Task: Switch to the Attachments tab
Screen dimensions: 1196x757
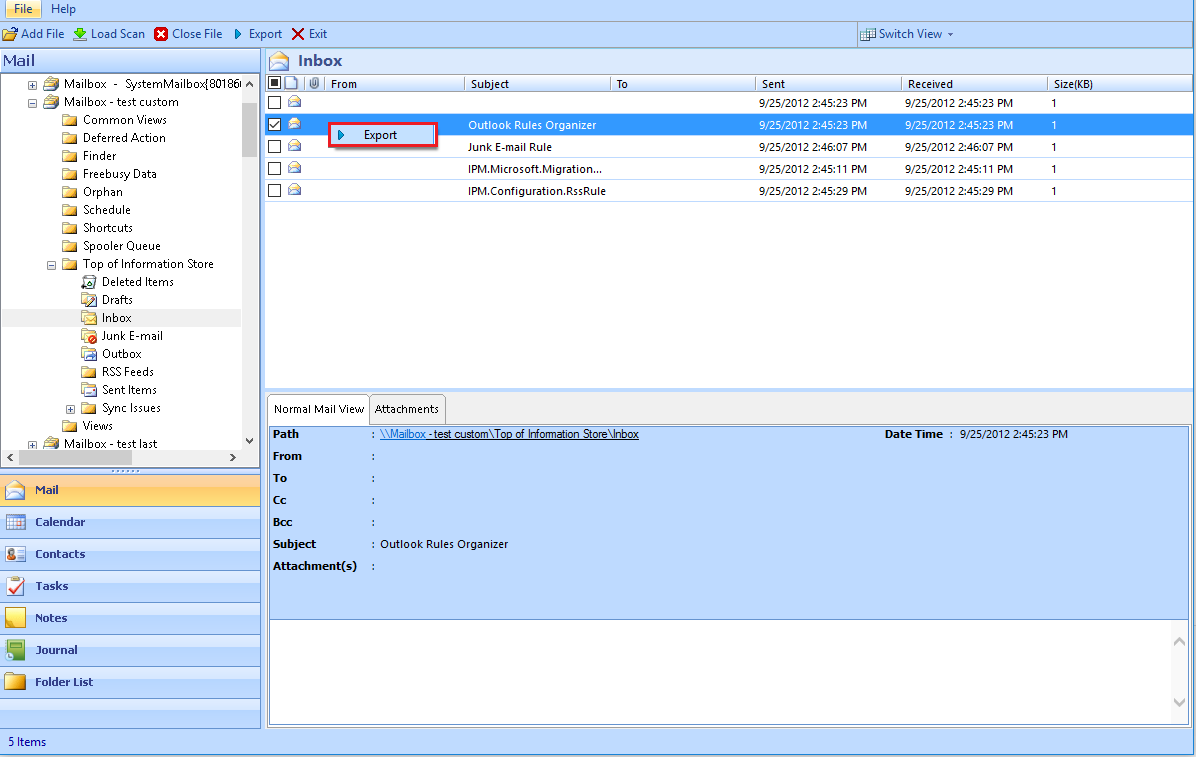Action: coord(407,409)
